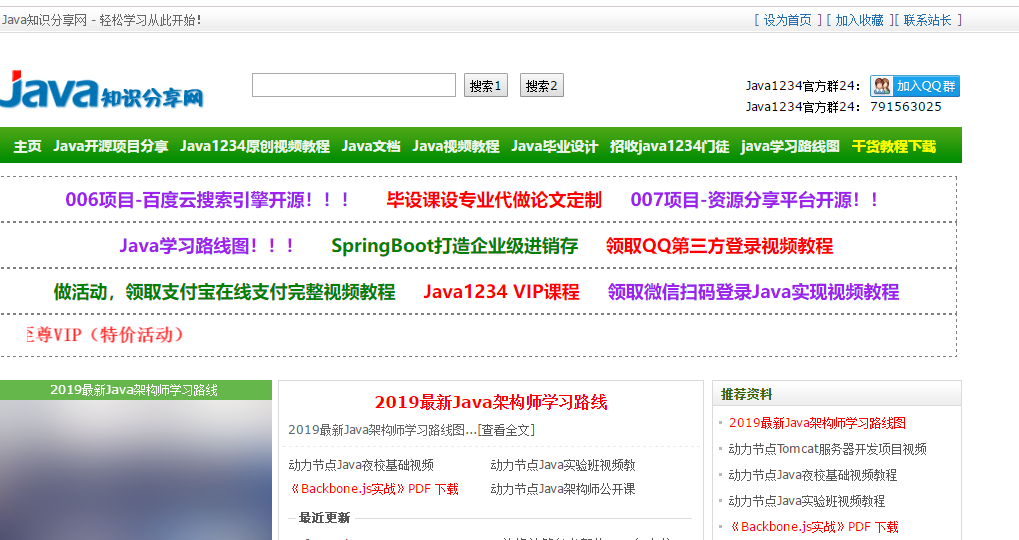Open the 006项目-百度云搜索引擎开源 link
Image resolution: width=1019 pixels, height=540 pixels.
click(x=208, y=199)
